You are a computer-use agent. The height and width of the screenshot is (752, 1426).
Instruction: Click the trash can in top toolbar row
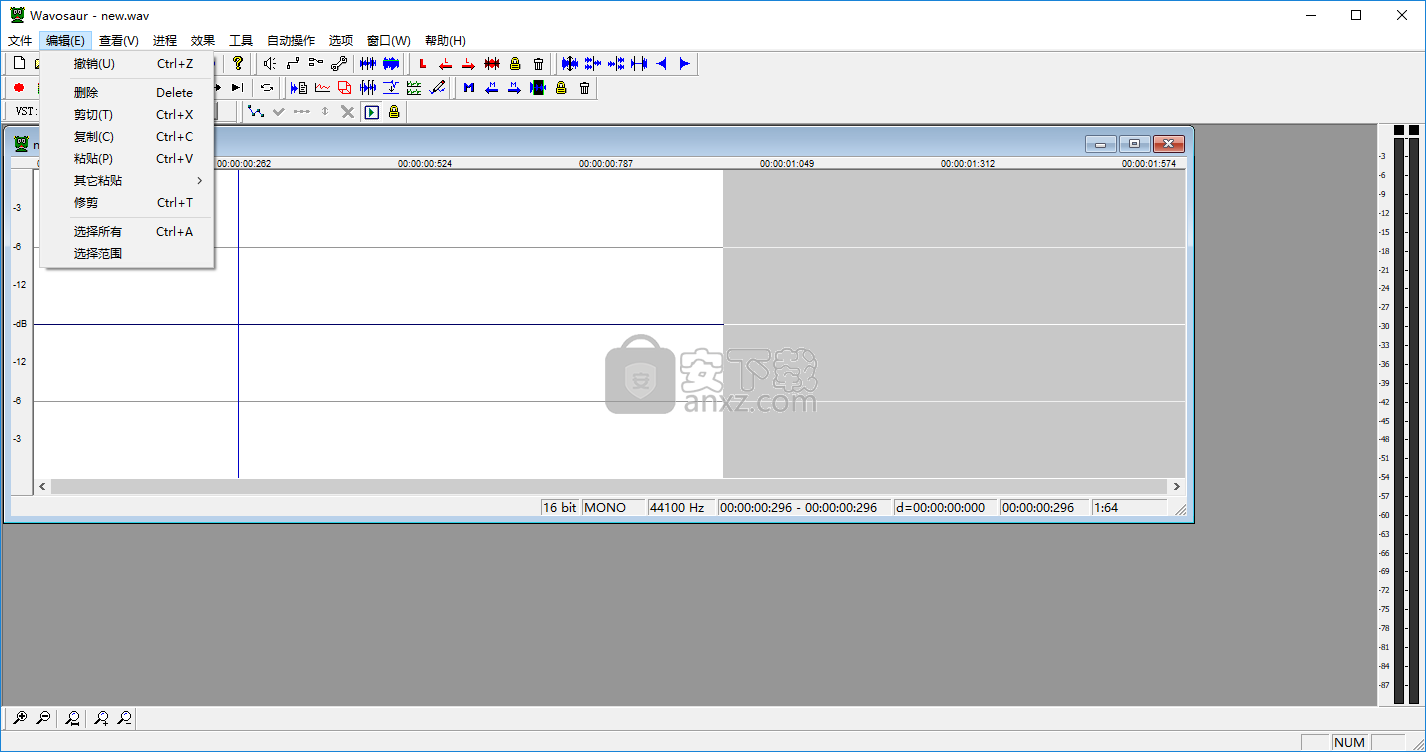(538, 63)
